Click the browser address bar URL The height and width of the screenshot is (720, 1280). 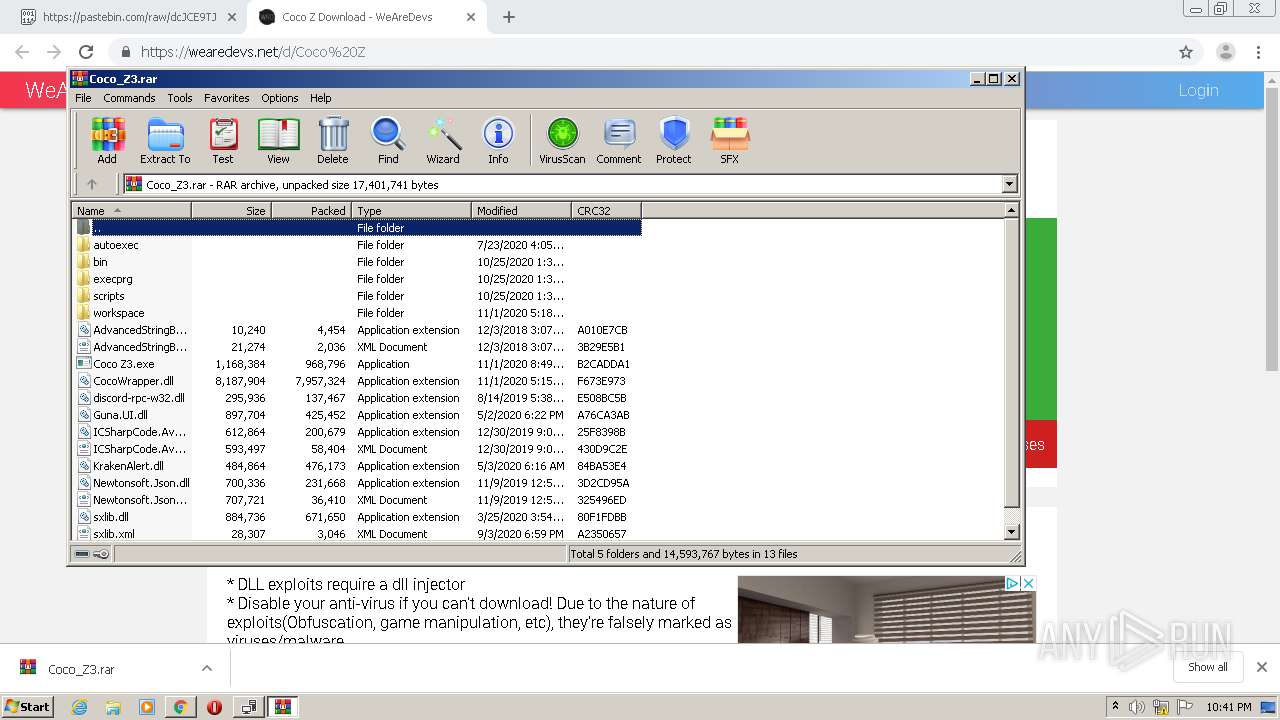(x=253, y=52)
